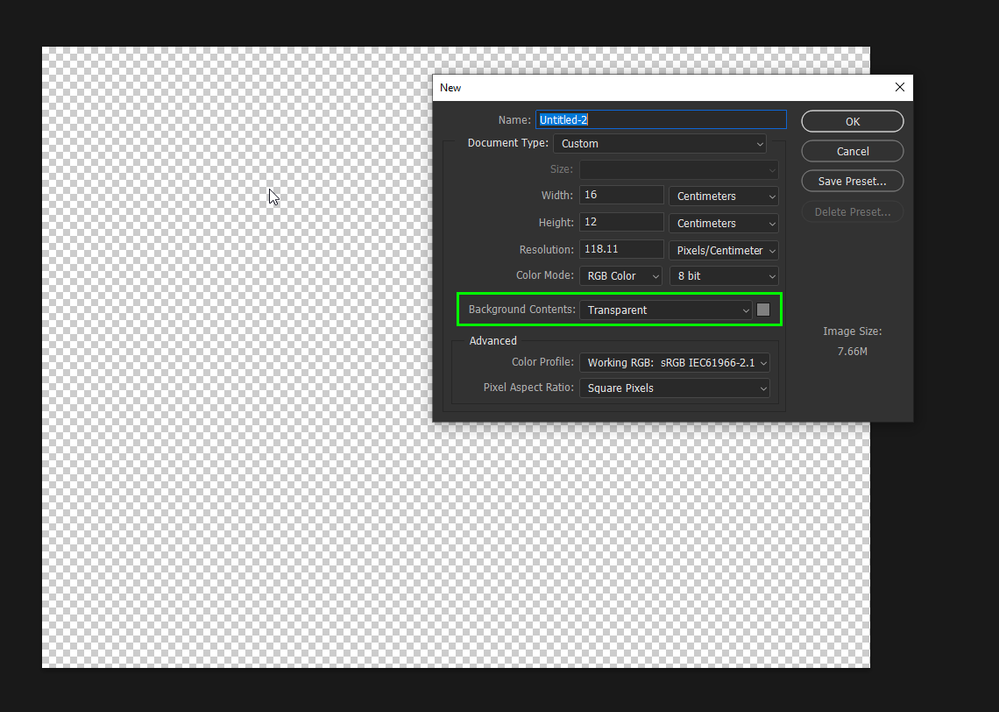Open the Pixel Aspect Ratio dropdown
This screenshot has width=999, height=712.
674,388
